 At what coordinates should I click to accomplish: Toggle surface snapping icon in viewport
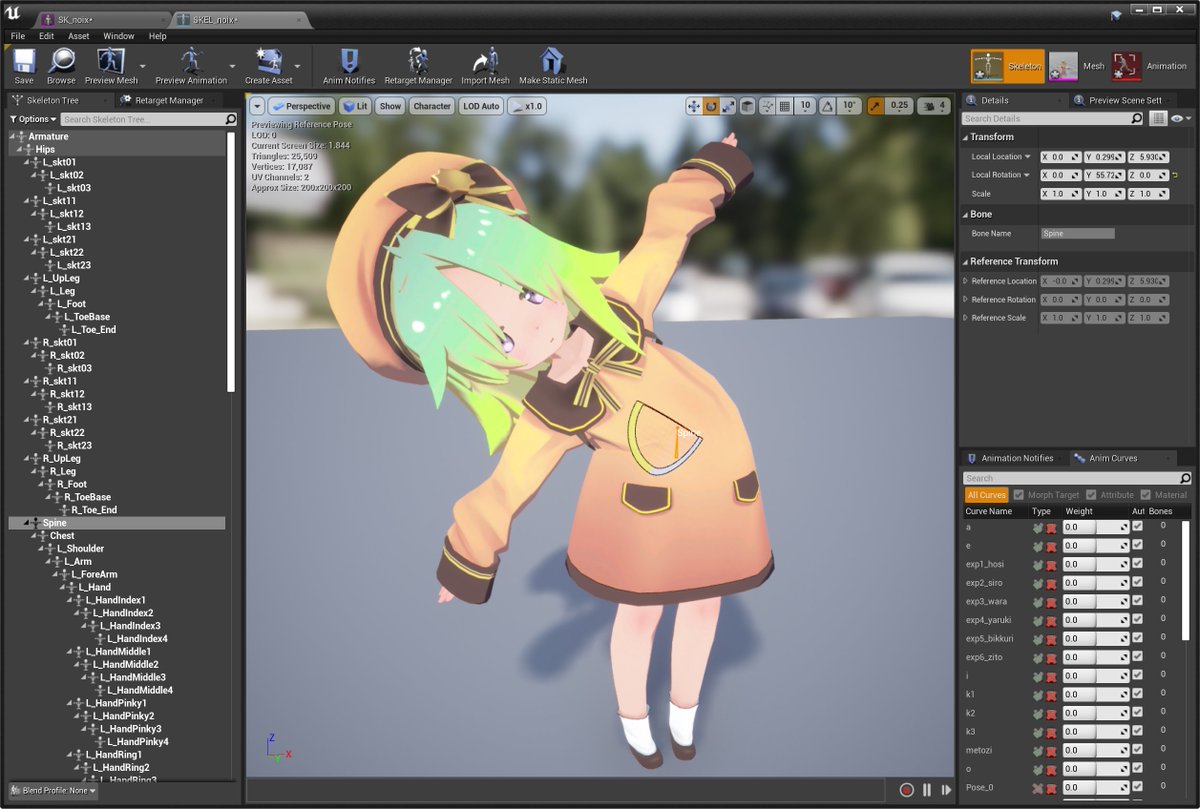768,106
